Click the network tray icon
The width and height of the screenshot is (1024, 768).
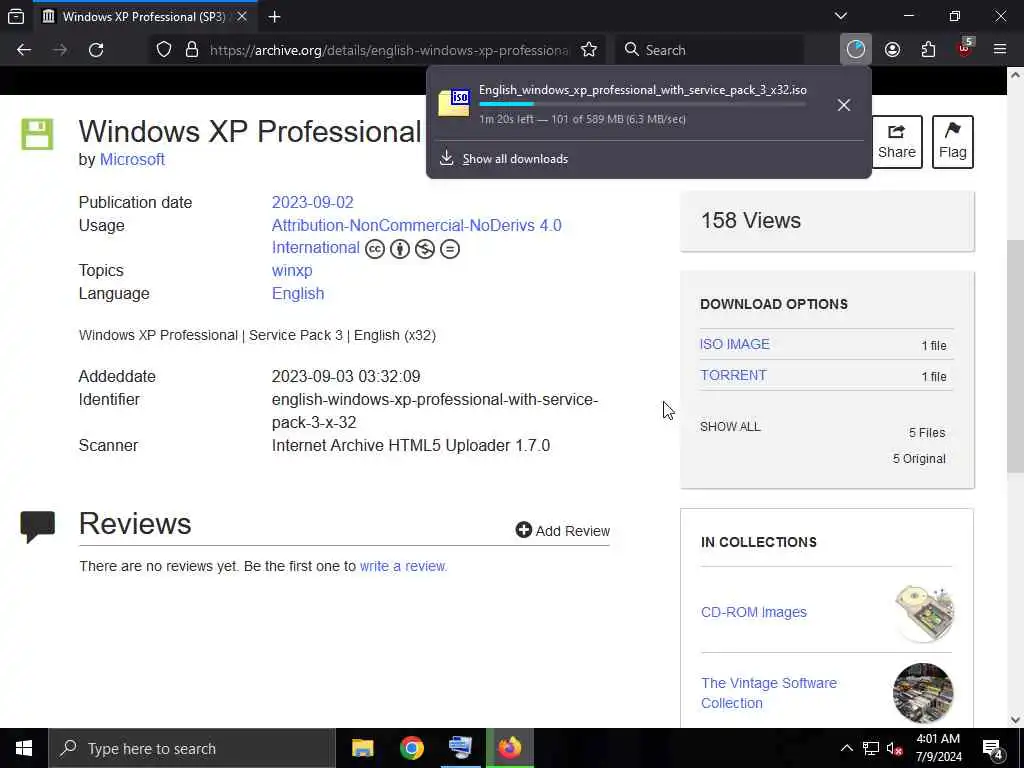871,748
